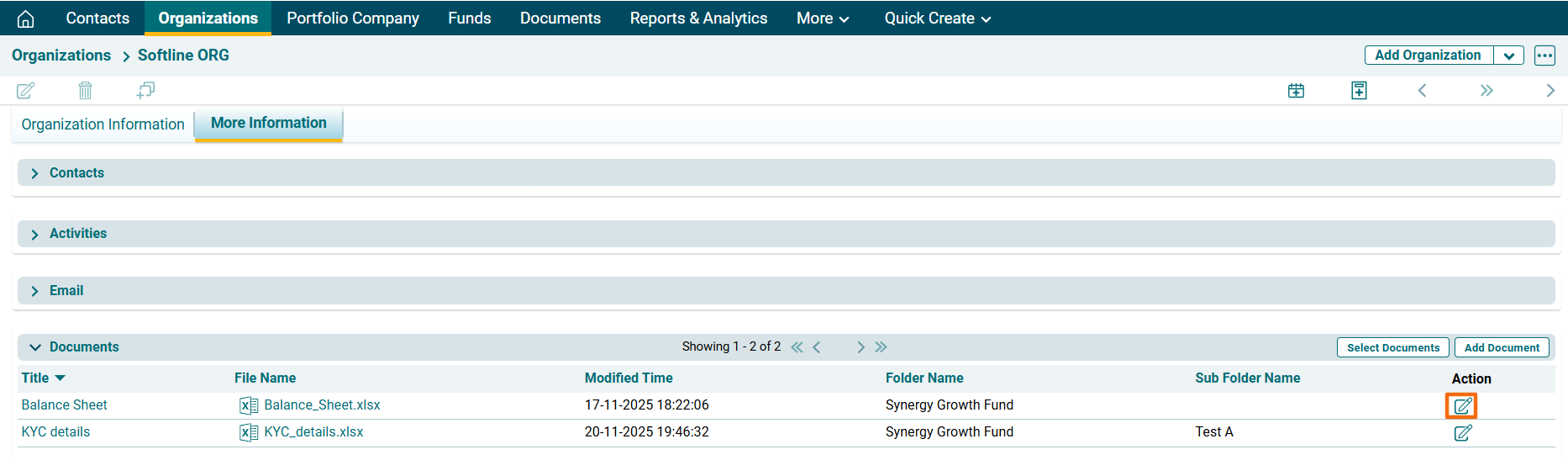The height and width of the screenshot is (460, 1568).
Task: Click the delete trash can icon
Action: click(x=85, y=90)
